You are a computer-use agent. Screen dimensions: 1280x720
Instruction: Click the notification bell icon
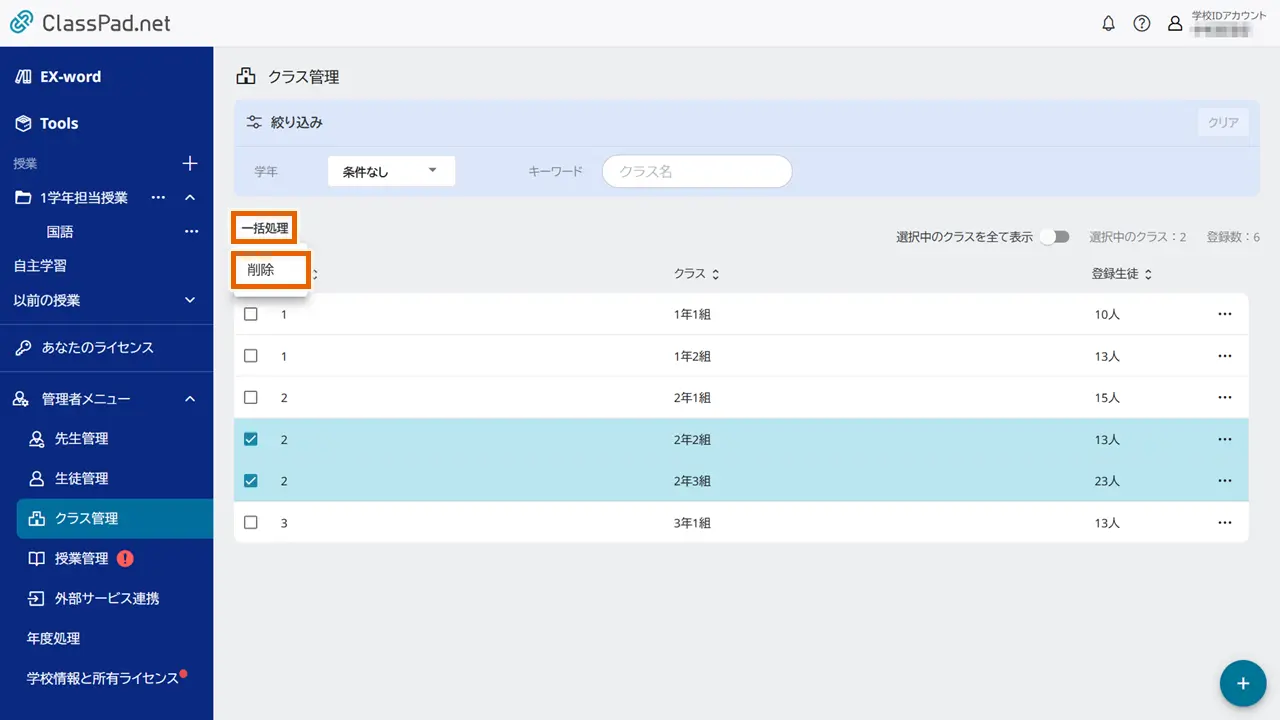click(1108, 24)
